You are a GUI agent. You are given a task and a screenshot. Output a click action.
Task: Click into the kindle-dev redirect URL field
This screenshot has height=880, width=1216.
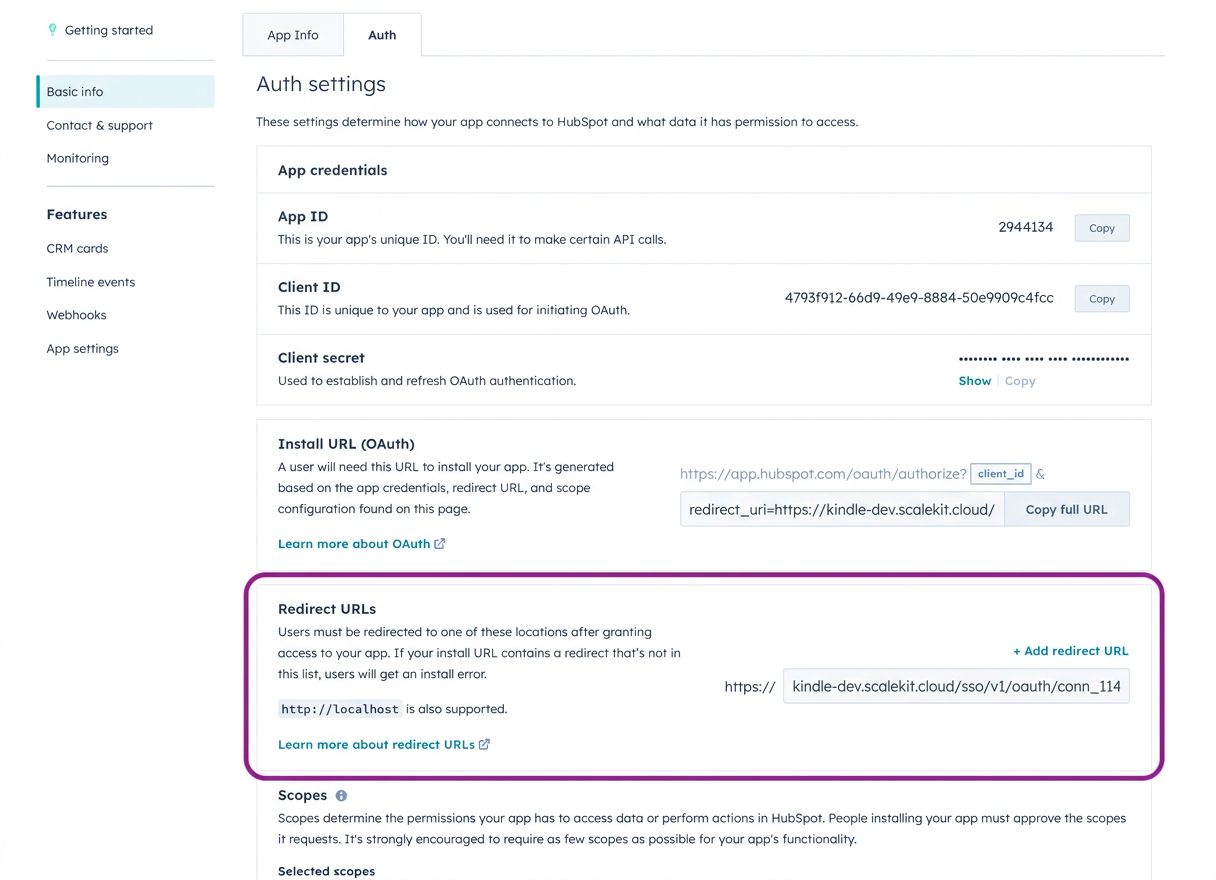[x=956, y=686]
